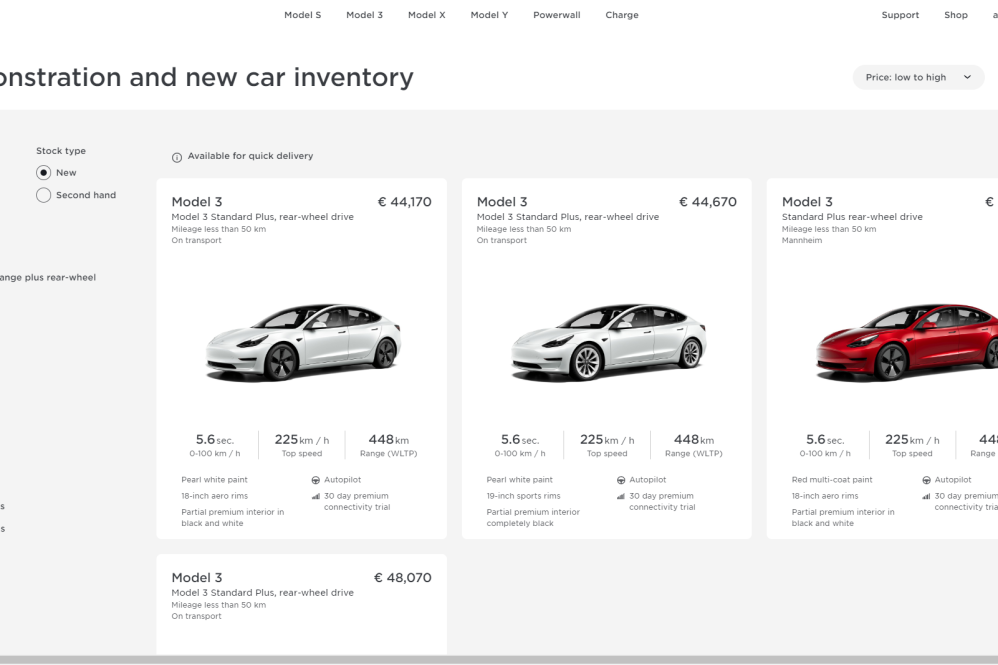Click the Shop link in the header

tap(955, 16)
